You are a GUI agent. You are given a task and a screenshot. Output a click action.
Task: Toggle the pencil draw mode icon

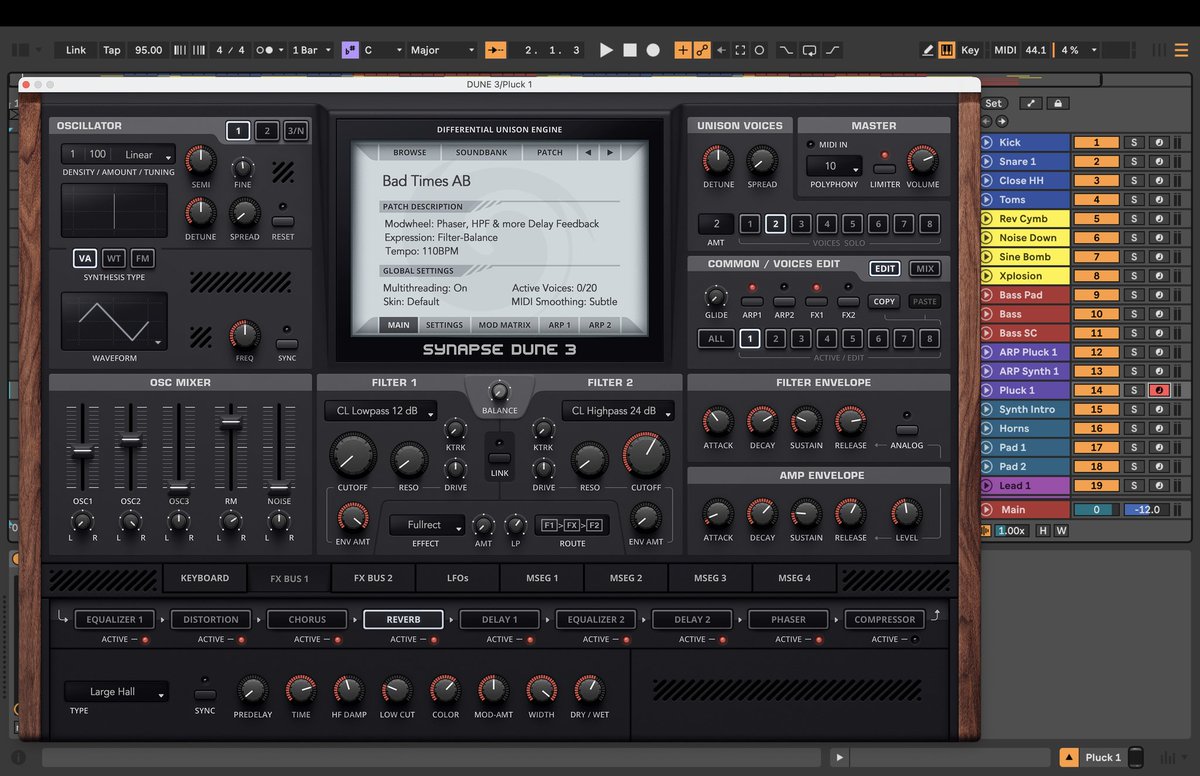(928, 50)
